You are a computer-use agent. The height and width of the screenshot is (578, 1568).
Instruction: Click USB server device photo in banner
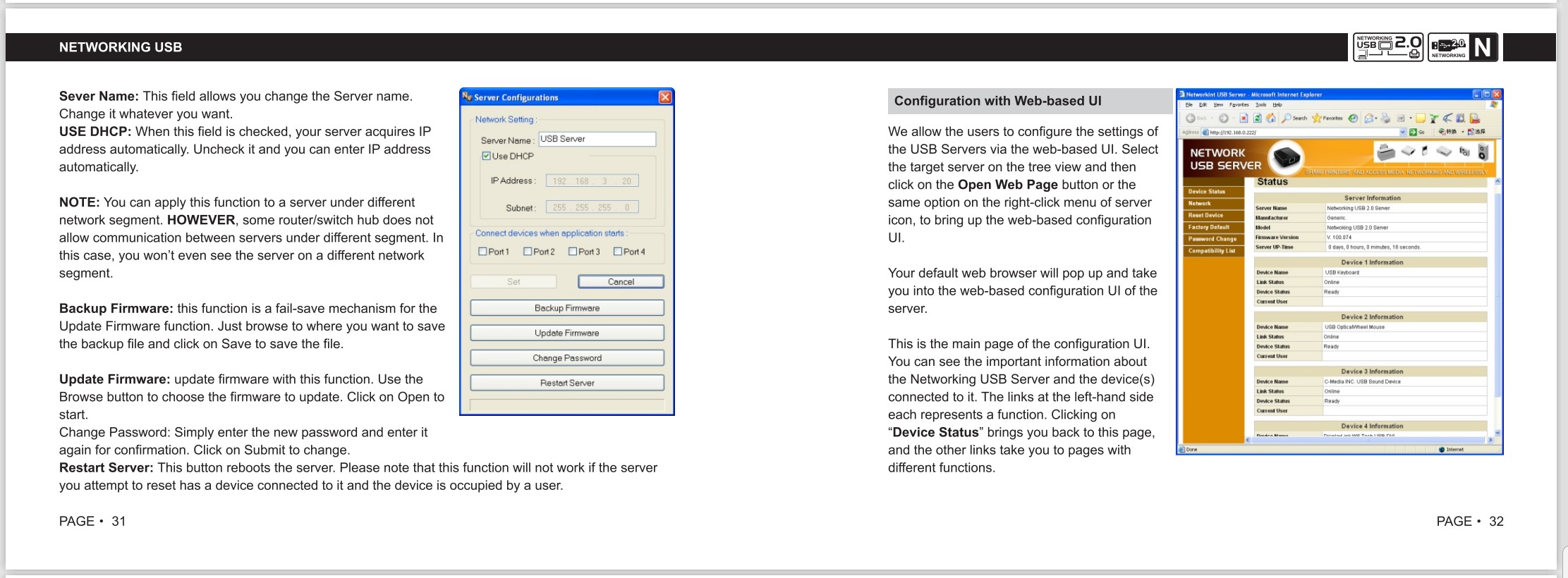tap(1287, 158)
